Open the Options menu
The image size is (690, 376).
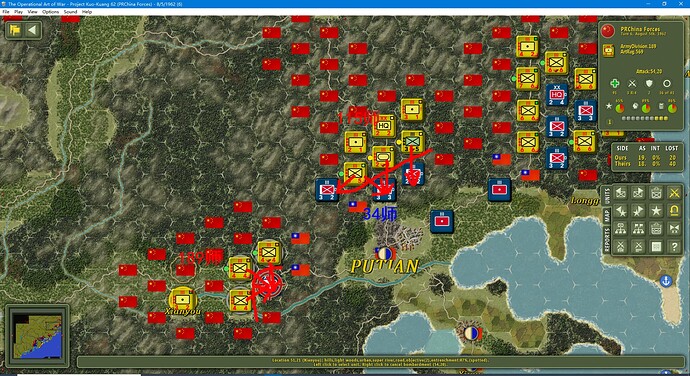point(51,12)
